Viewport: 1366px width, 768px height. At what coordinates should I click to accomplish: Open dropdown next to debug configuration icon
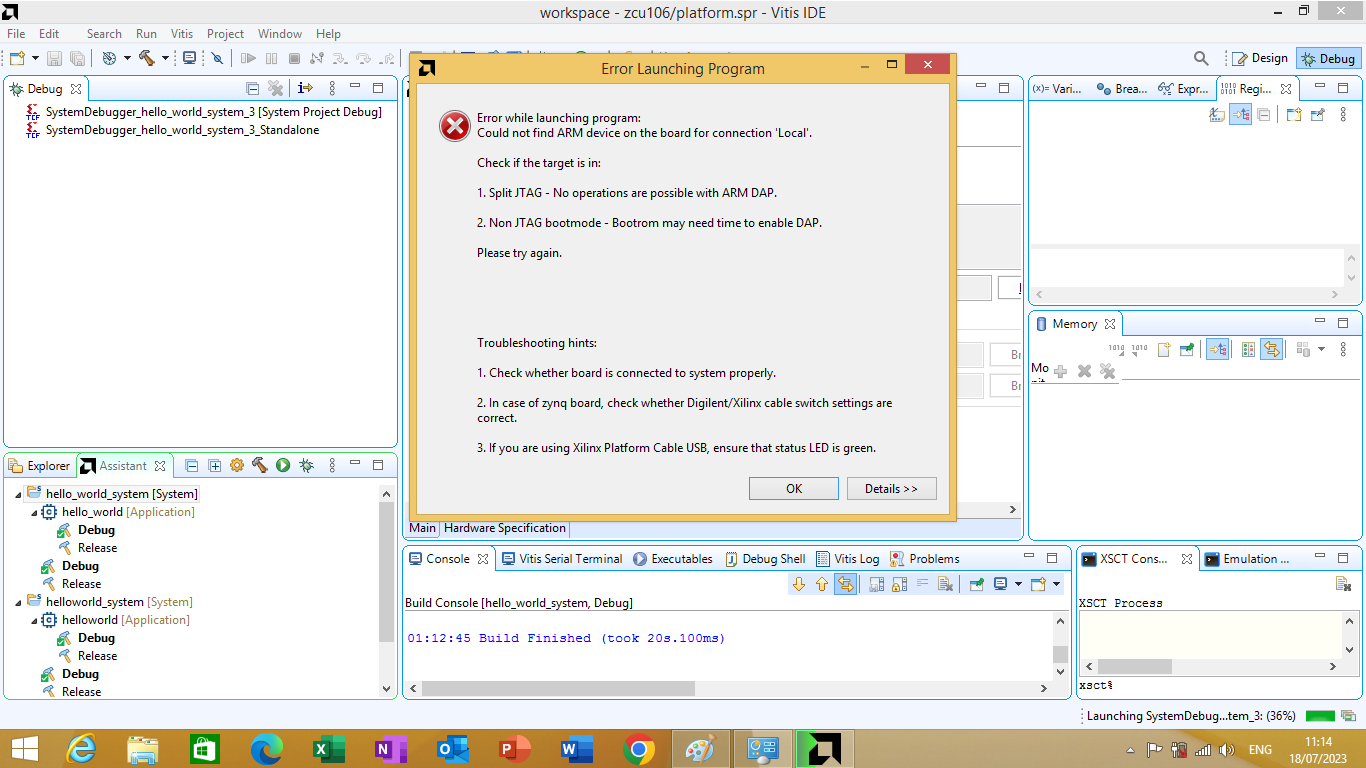127,59
